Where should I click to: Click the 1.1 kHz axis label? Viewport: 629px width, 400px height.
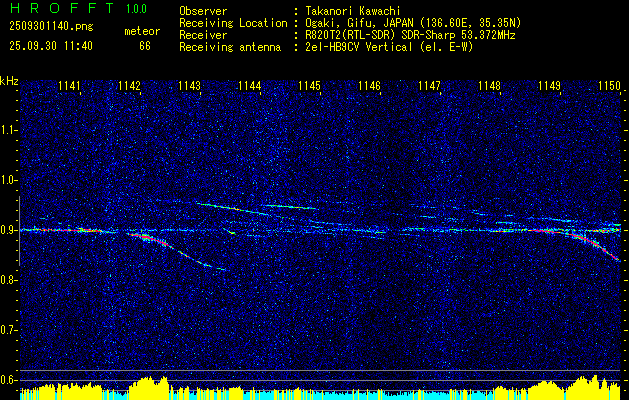pos(9,130)
